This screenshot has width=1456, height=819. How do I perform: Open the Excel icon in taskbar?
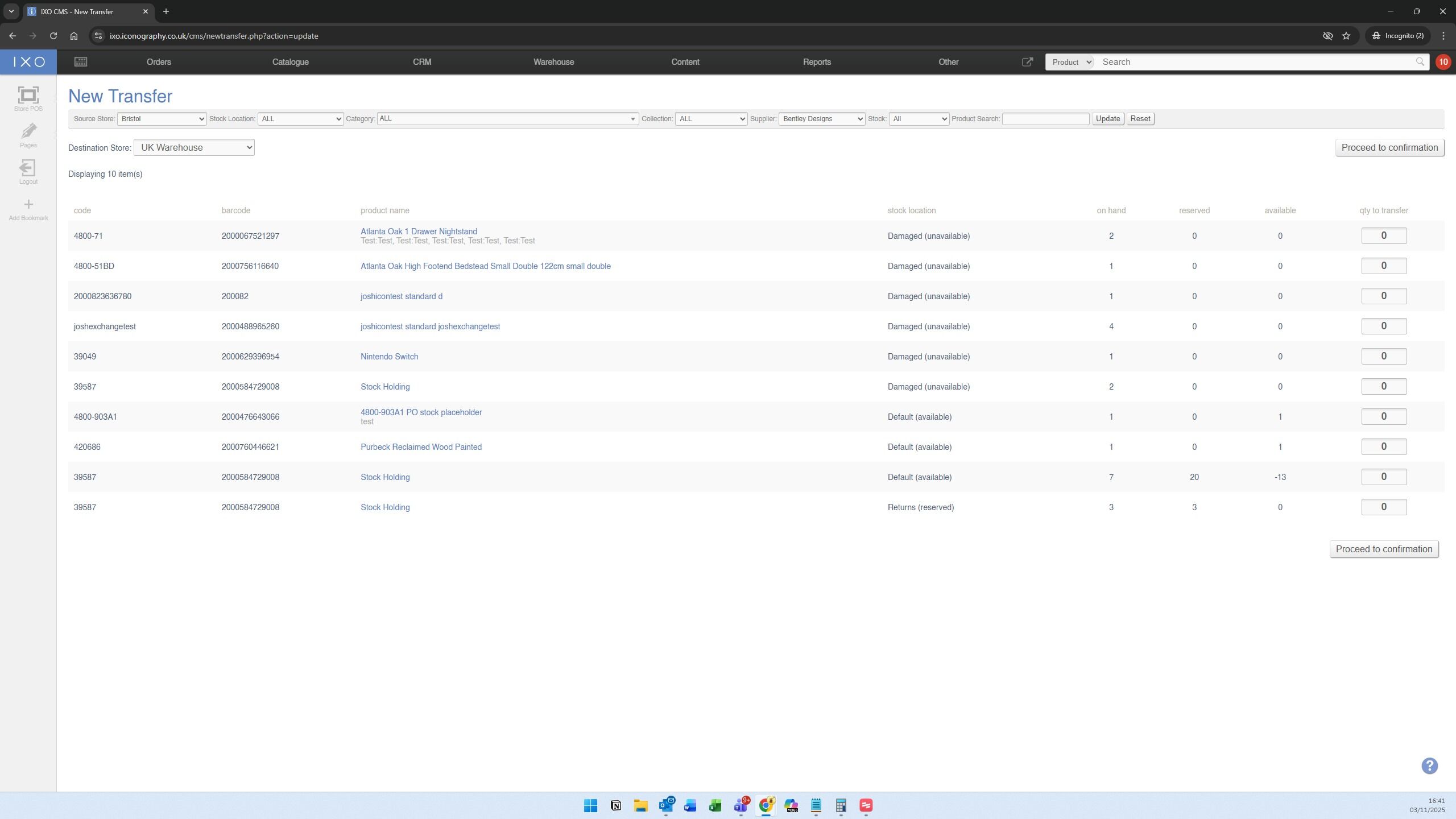coord(715,805)
